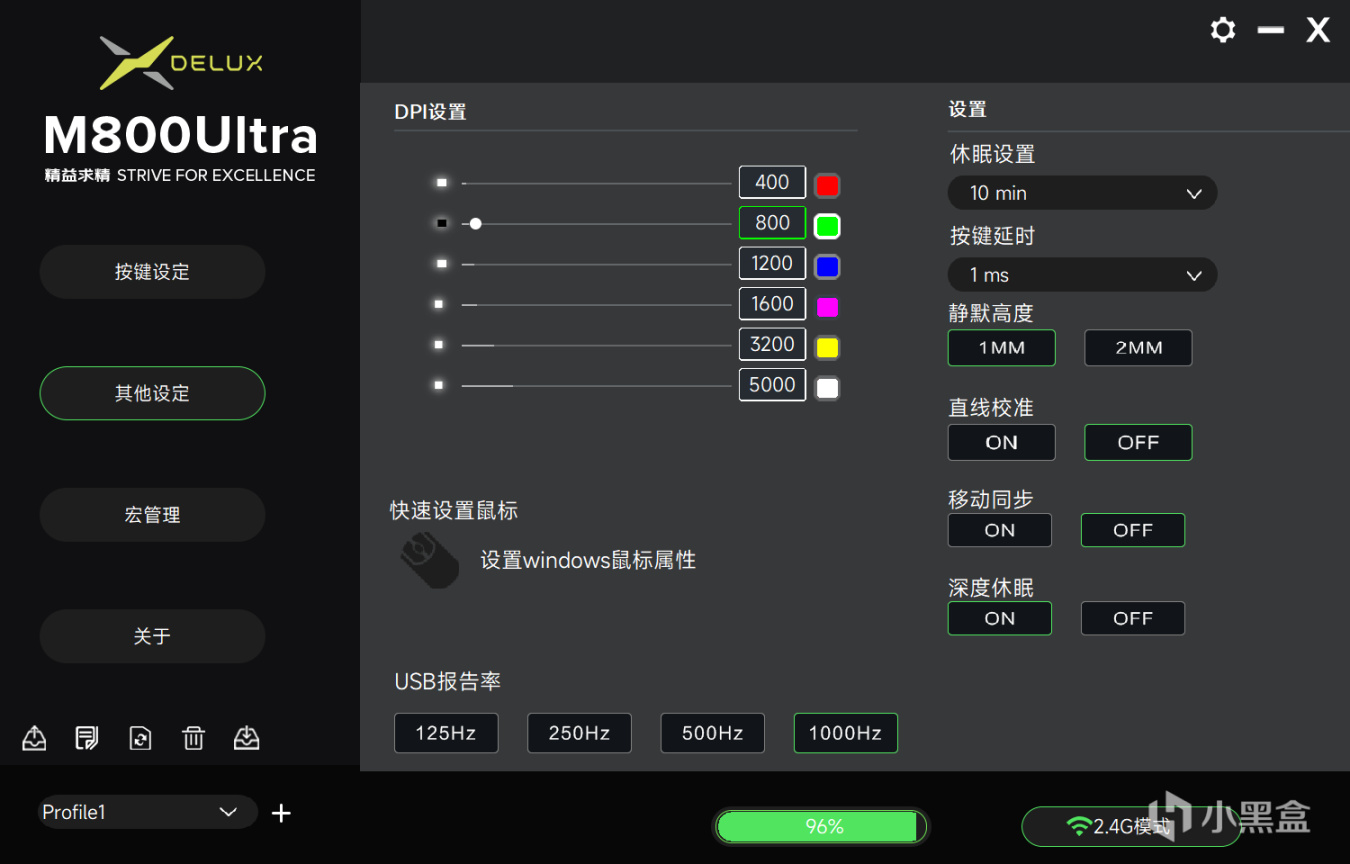Screen dimensions: 1350x864
Task: Click the 3200 DPI value field
Action: (x=772, y=344)
